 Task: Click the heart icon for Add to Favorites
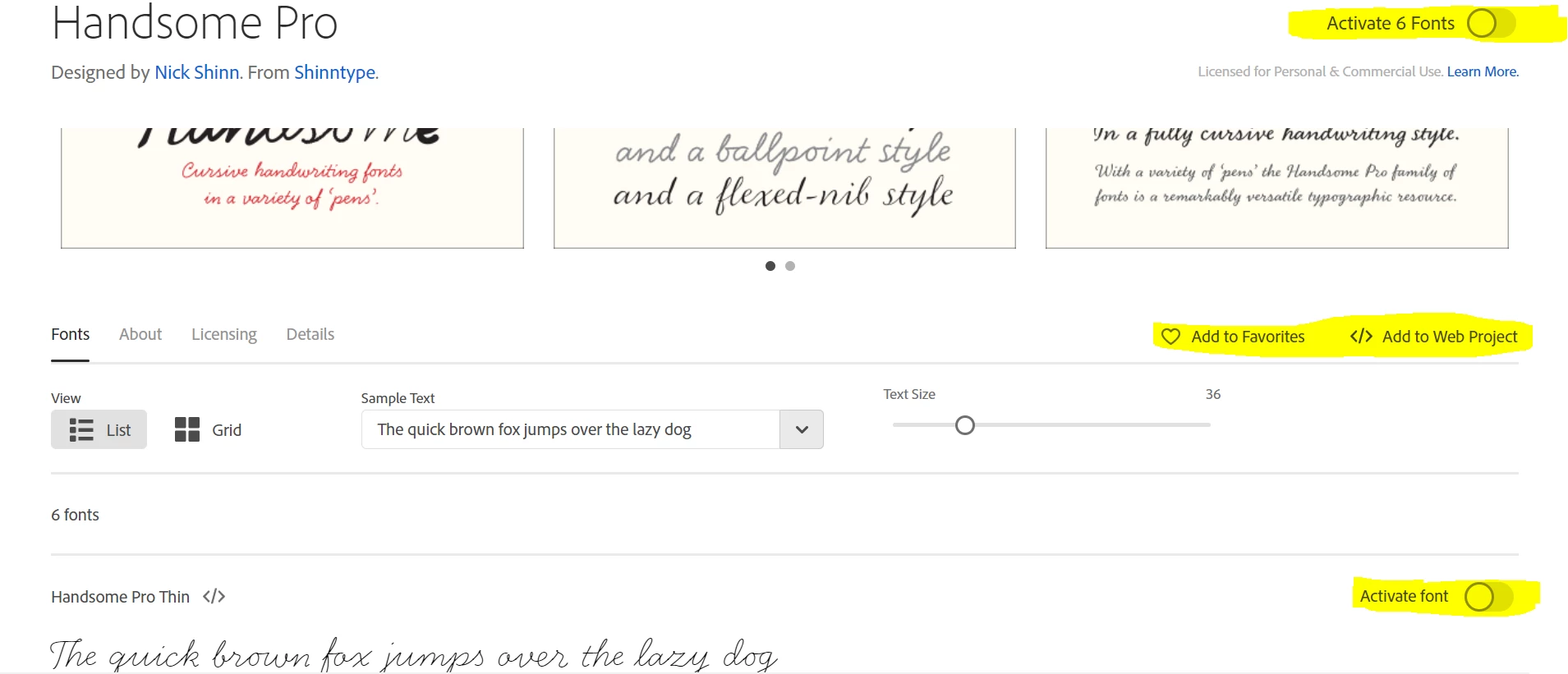pyautogui.click(x=1171, y=337)
